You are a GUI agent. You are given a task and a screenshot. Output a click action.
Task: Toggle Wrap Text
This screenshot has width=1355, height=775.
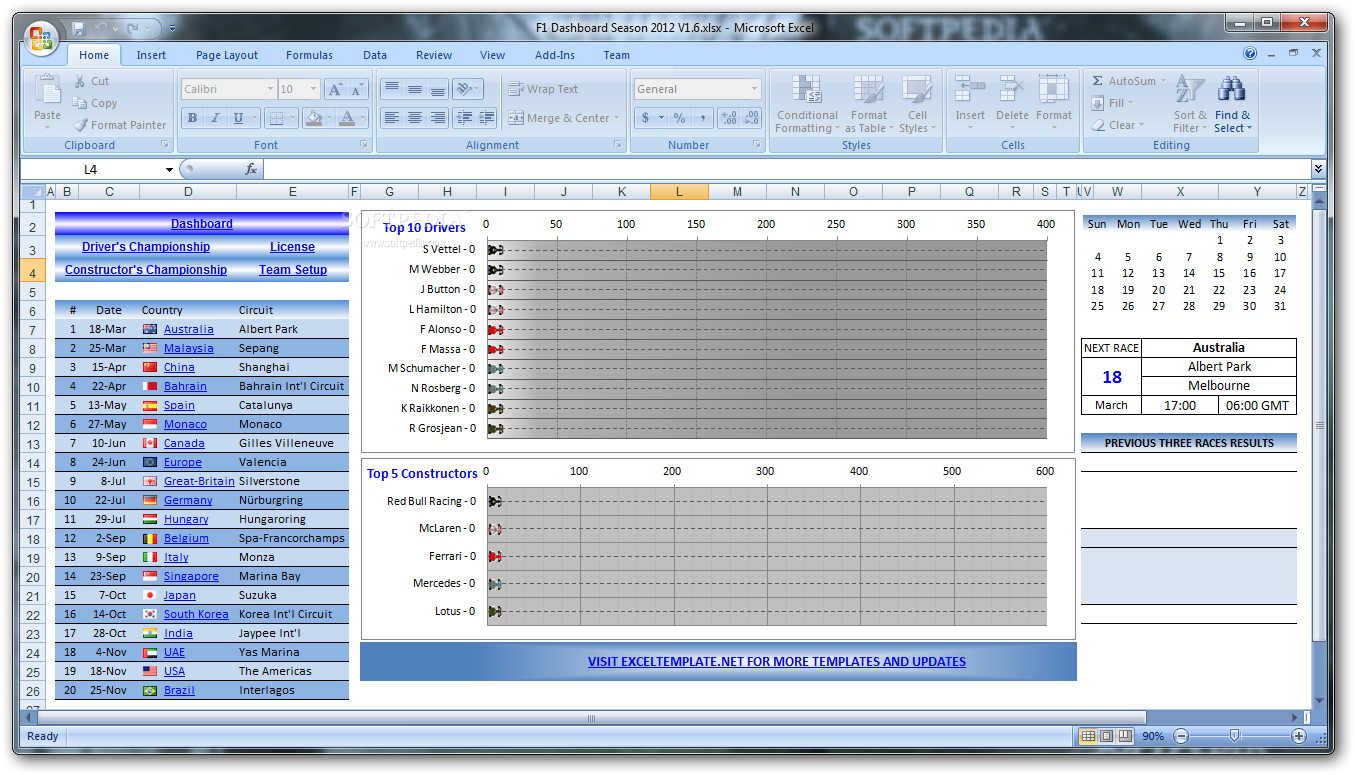543,89
